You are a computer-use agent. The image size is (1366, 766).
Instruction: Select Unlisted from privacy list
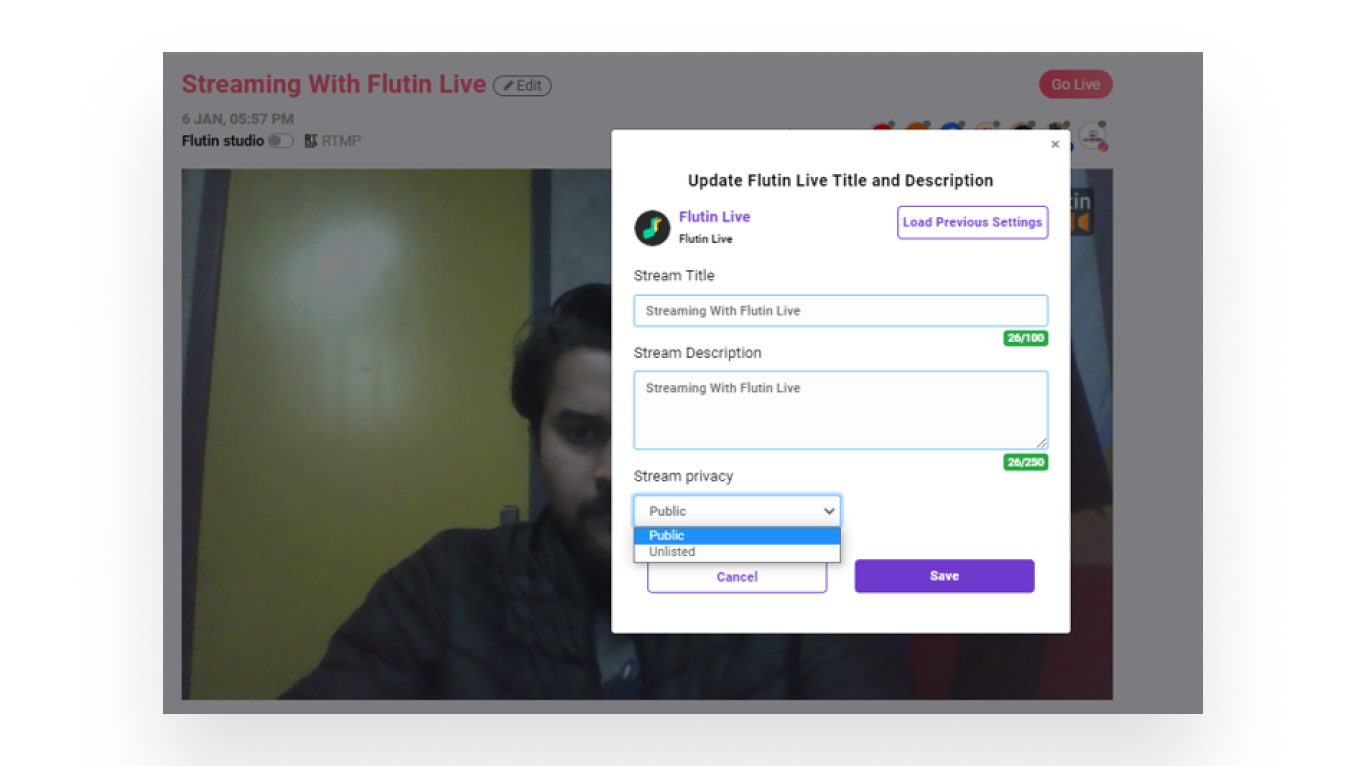(737, 552)
